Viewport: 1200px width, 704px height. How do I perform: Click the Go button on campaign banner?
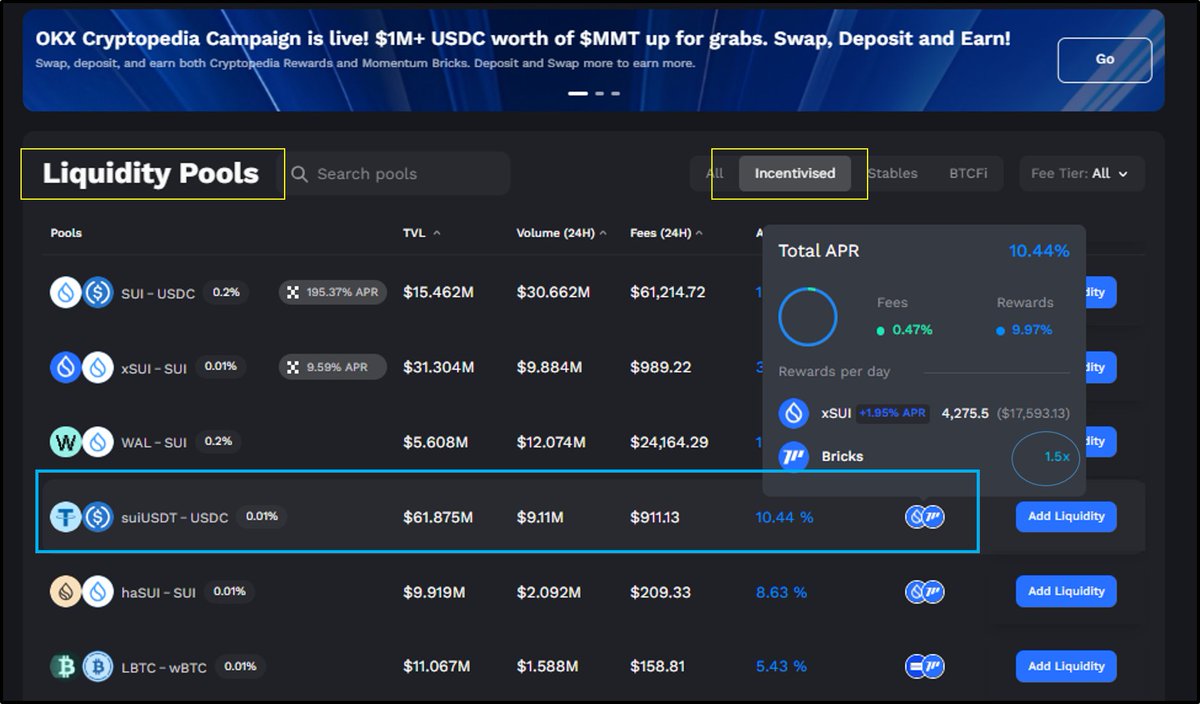coord(1104,60)
